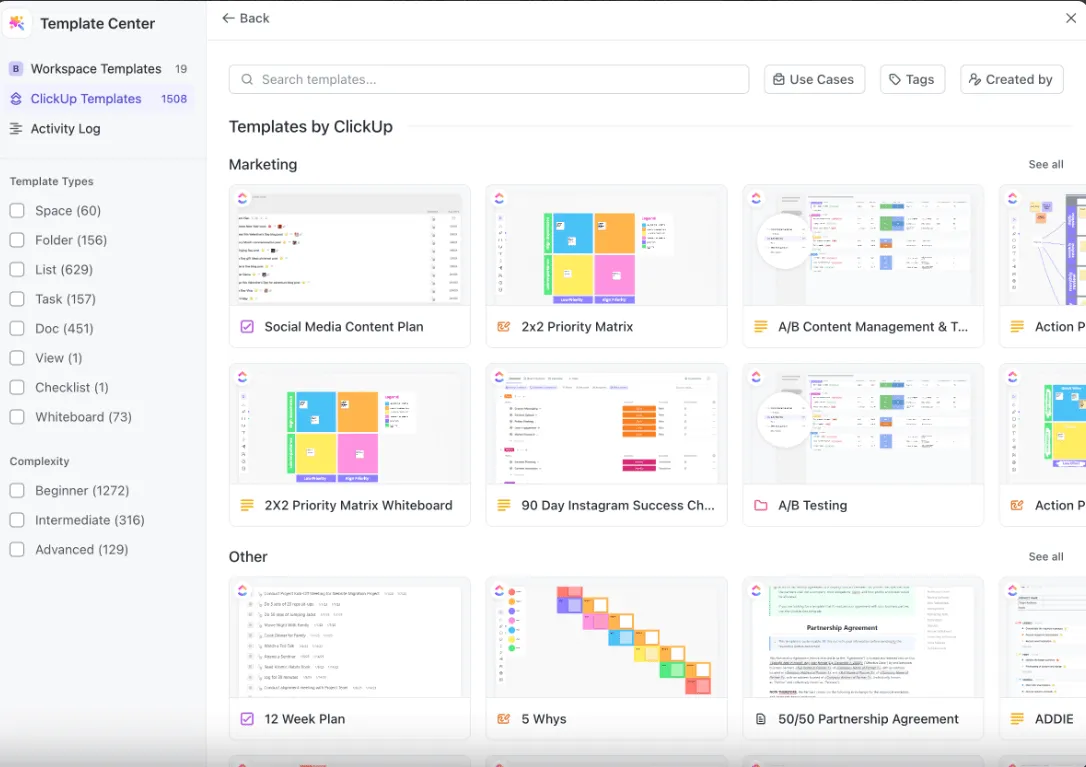Click task icon beside 12 Week Plan

(247, 718)
